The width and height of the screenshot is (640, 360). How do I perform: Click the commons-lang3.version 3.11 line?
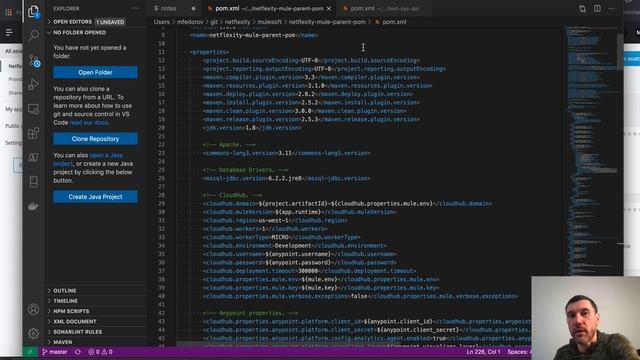287,153
